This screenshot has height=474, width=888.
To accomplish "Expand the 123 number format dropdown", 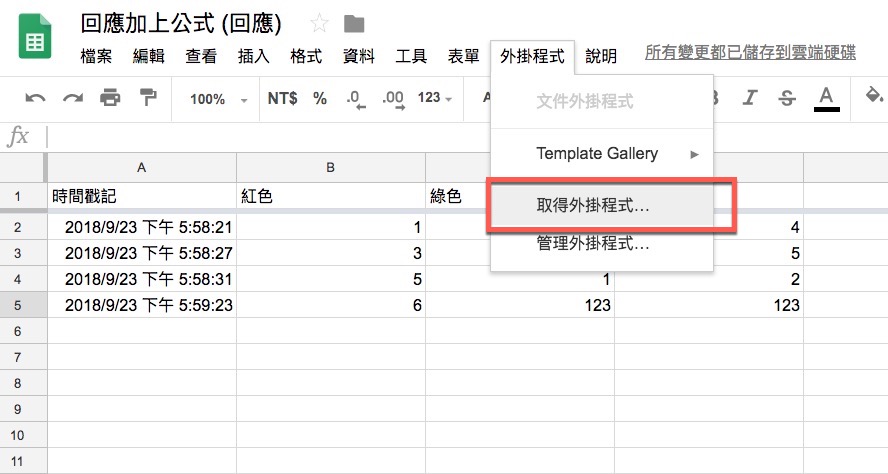I will coord(435,98).
